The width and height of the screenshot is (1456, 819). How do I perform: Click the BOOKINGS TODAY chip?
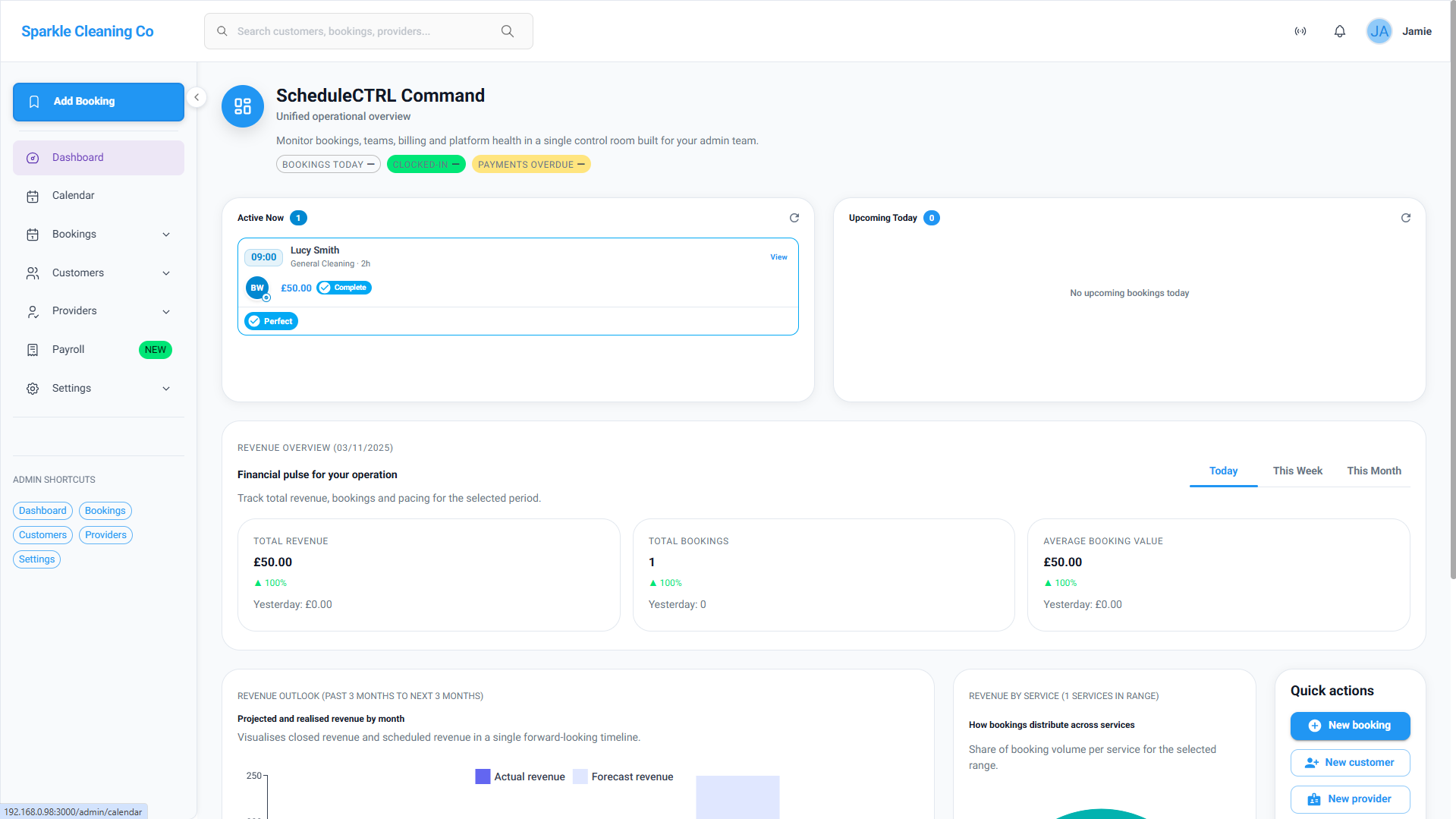(x=329, y=165)
